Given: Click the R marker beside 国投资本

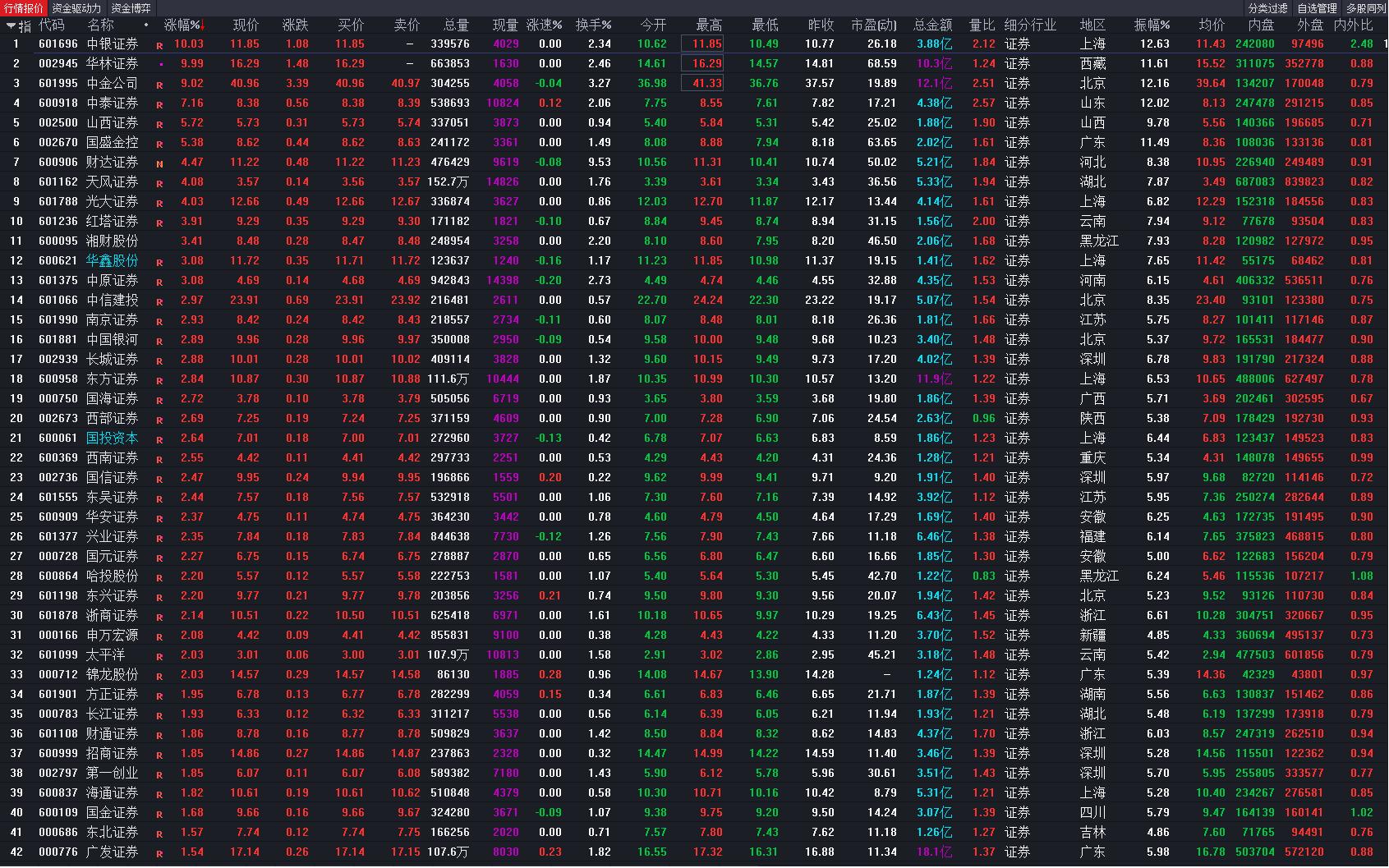Looking at the screenshot, I should coord(159,440).
